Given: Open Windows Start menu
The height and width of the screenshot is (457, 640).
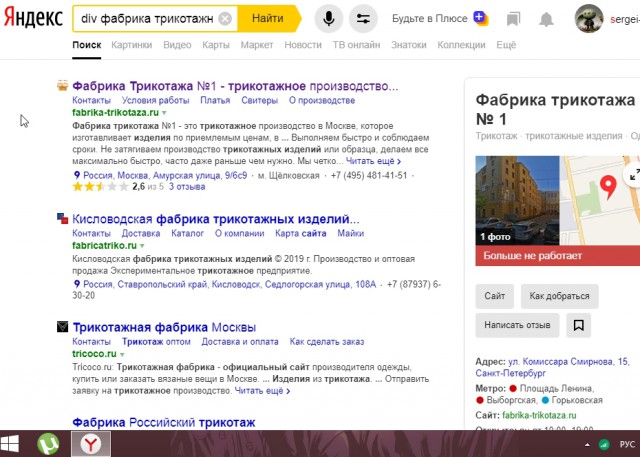Looking at the screenshot, I should pos(10,444).
